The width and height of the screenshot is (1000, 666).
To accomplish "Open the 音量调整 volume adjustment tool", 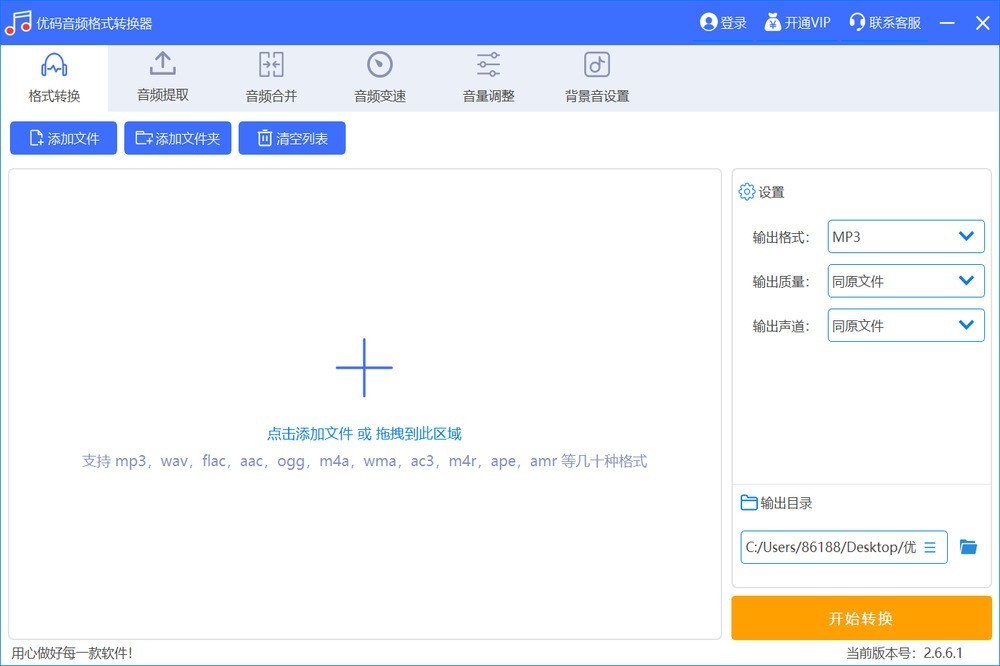I will pyautogui.click(x=488, y=78).
